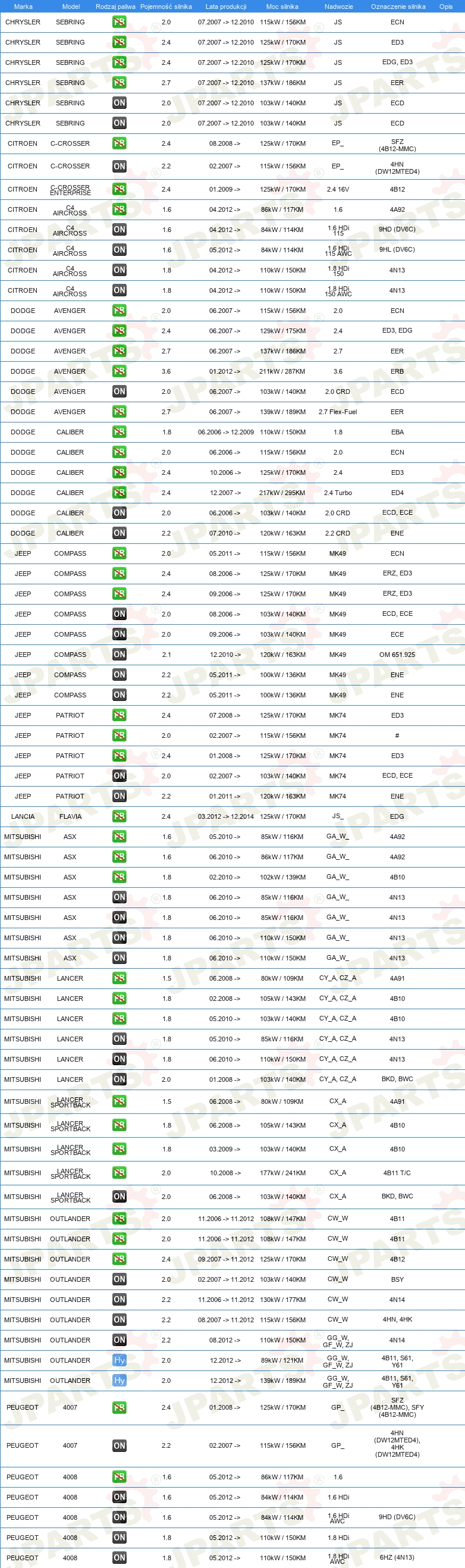Click diesel icon in Jeep Compass OM 651.925 row
The width and height of the screenshot is (465, 1568).
tap(120, 655)
